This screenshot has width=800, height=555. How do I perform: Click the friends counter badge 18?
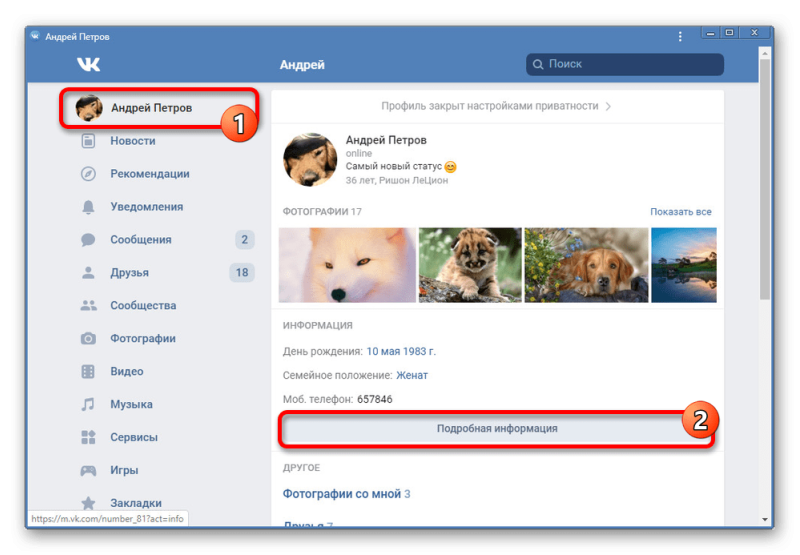pyautogui.click(x=242, y=272)
